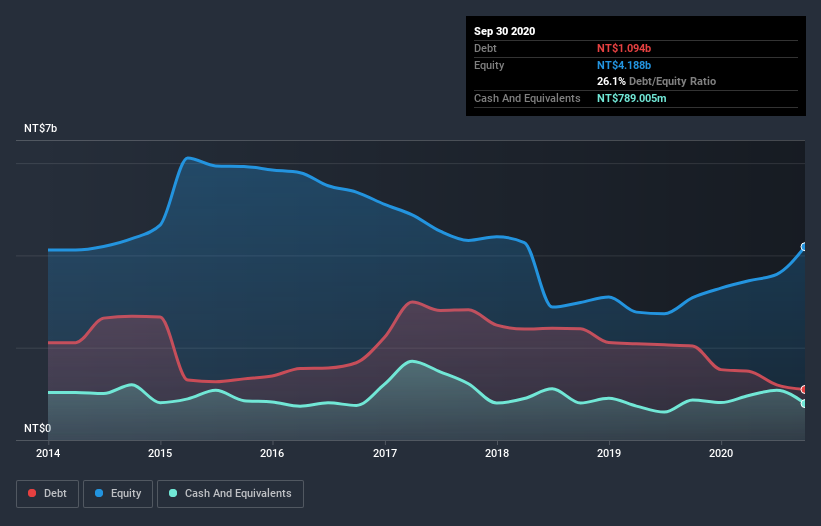Click the 26.1% Debt/Equity Ratio text
Viewport: 821px width, 526px height.
click(x=657, y=82)
